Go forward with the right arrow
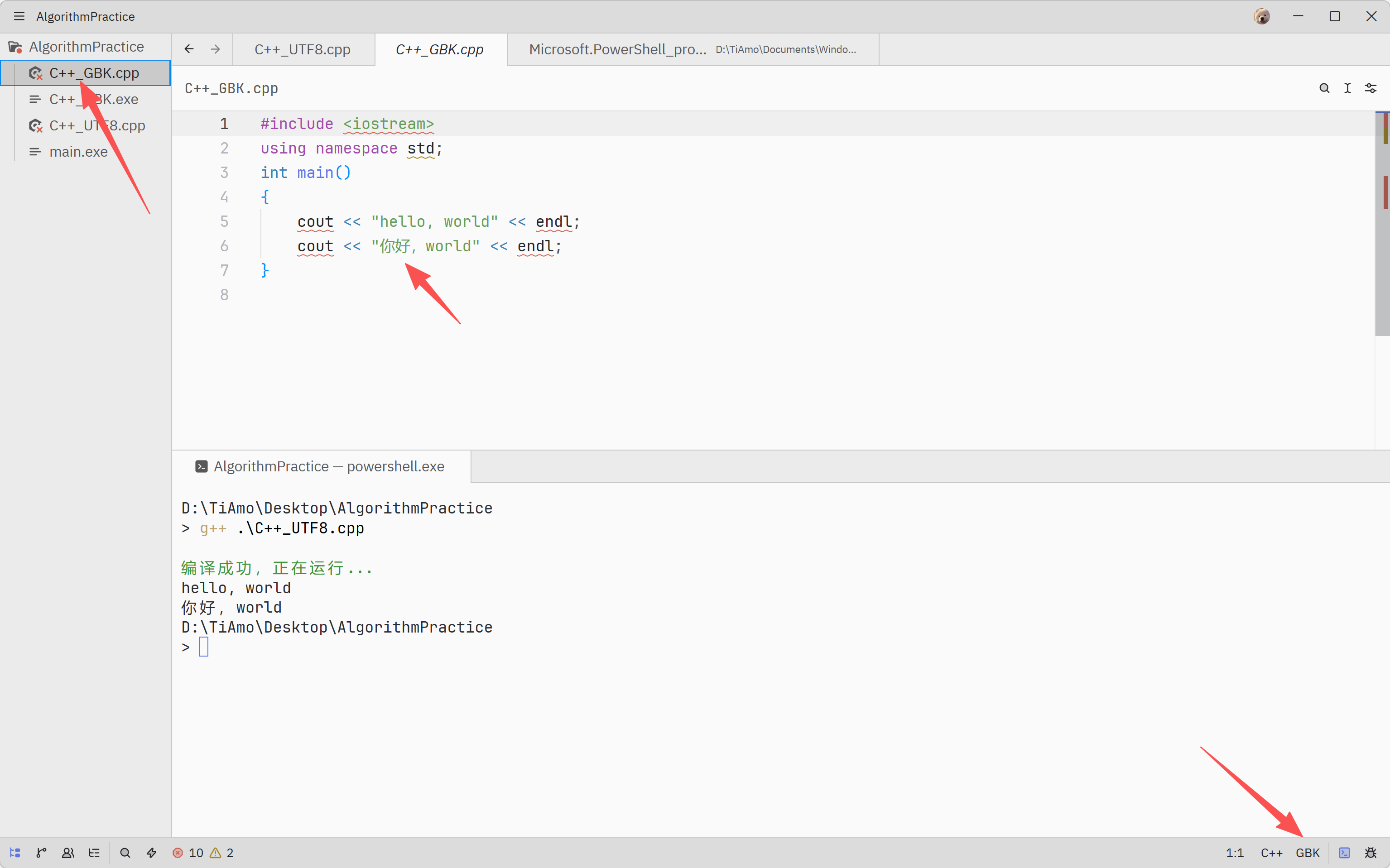The image size is (1390, 868). point(215,49)
